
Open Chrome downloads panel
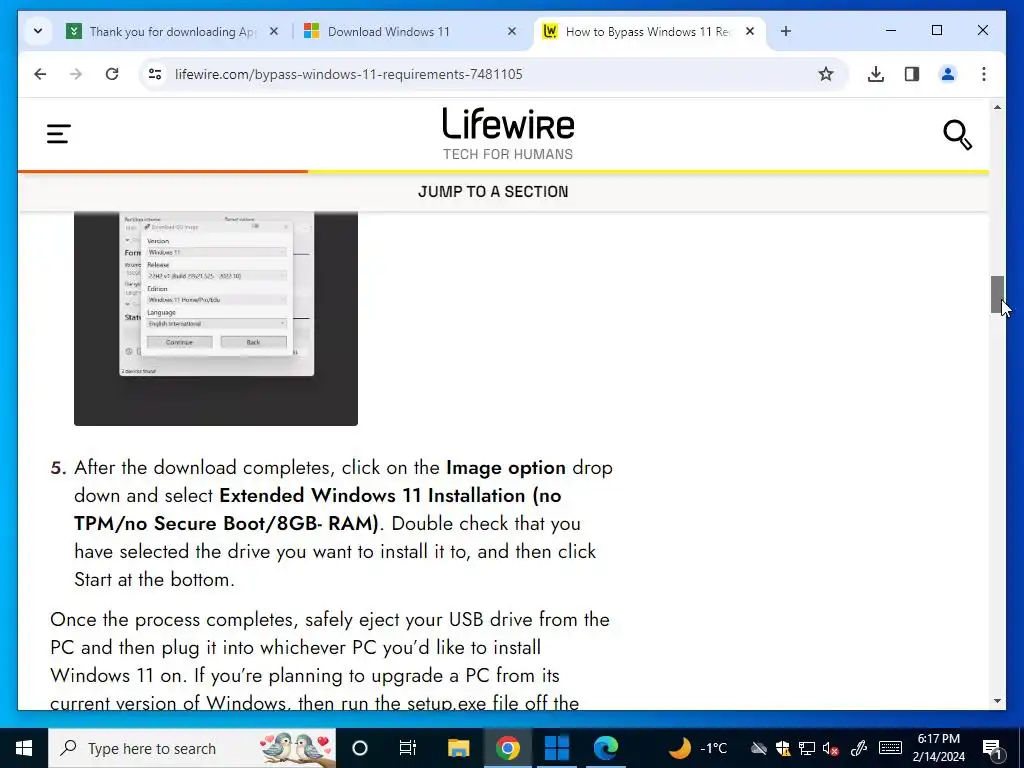[x=876, y=74]
